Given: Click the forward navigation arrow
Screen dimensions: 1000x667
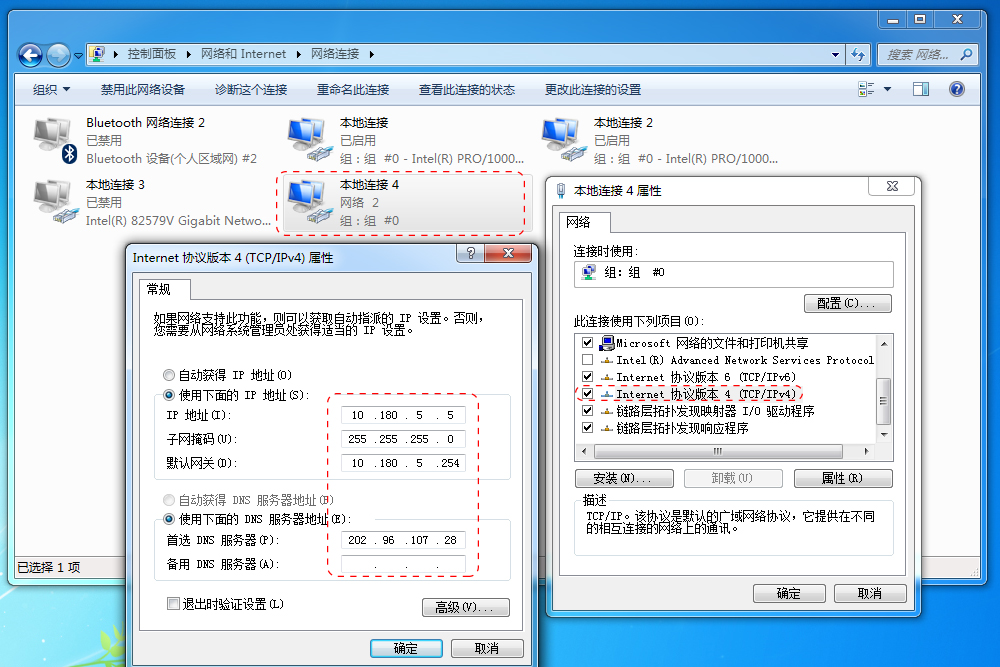Looking at the screenshot, I should coord(58,54).
